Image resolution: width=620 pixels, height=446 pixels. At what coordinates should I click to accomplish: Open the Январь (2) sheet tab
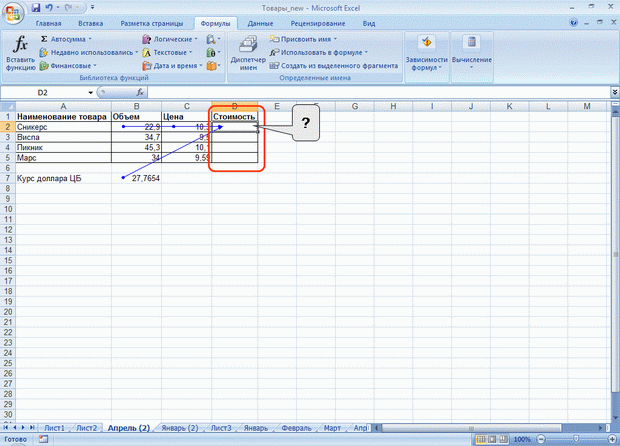point(180,428)
